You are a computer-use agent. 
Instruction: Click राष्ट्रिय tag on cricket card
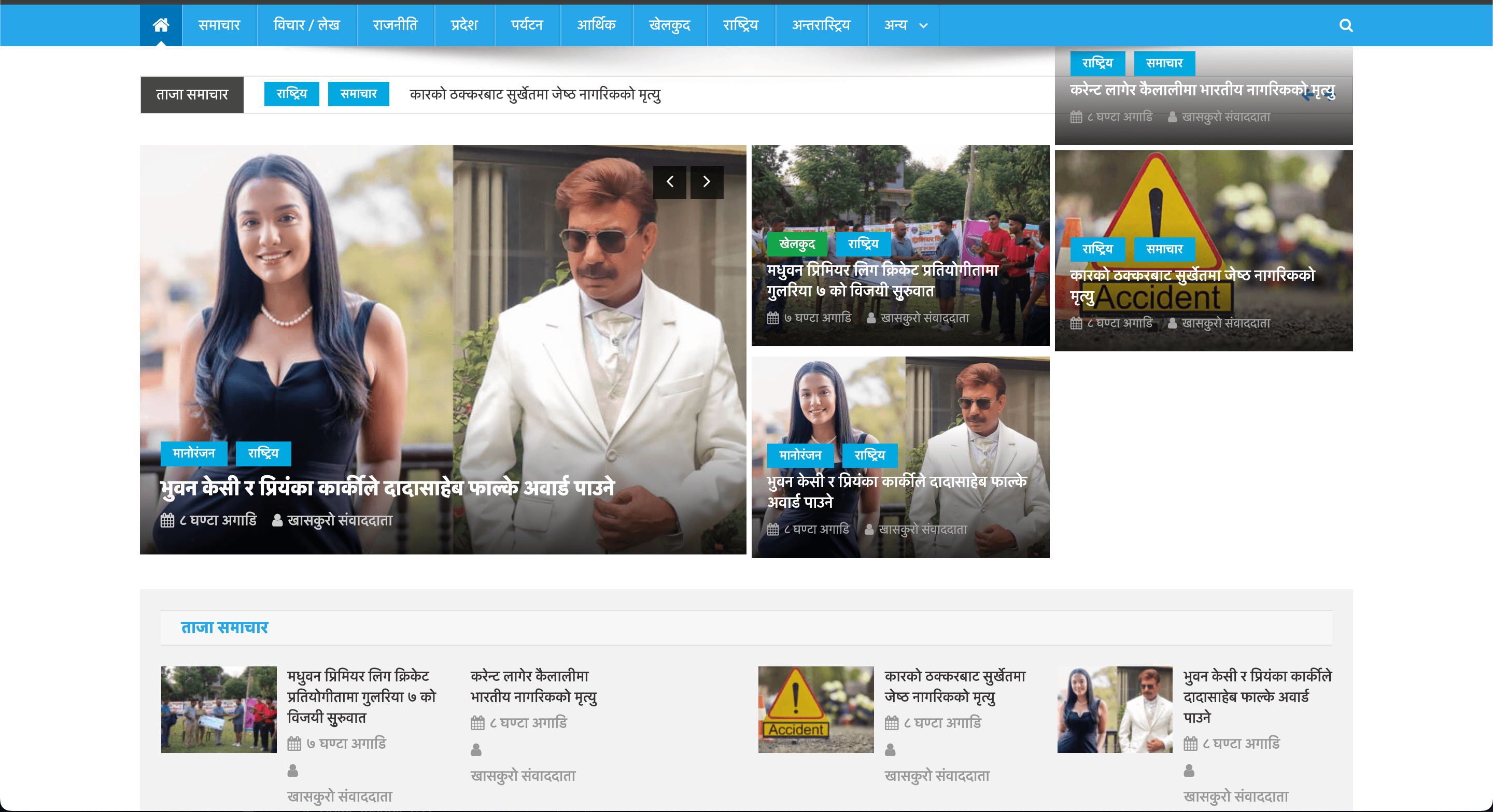click(x=863, y=244)
